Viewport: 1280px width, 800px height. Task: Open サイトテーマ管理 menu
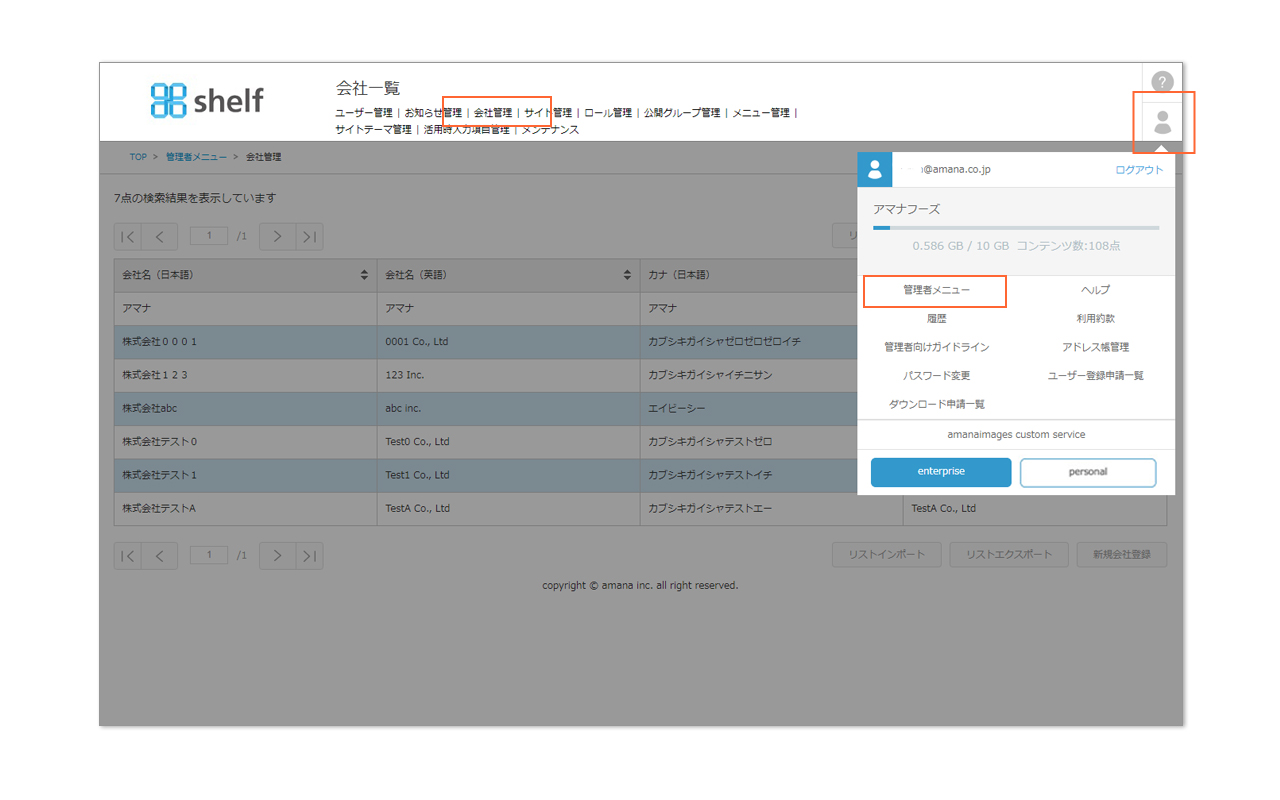373,130
